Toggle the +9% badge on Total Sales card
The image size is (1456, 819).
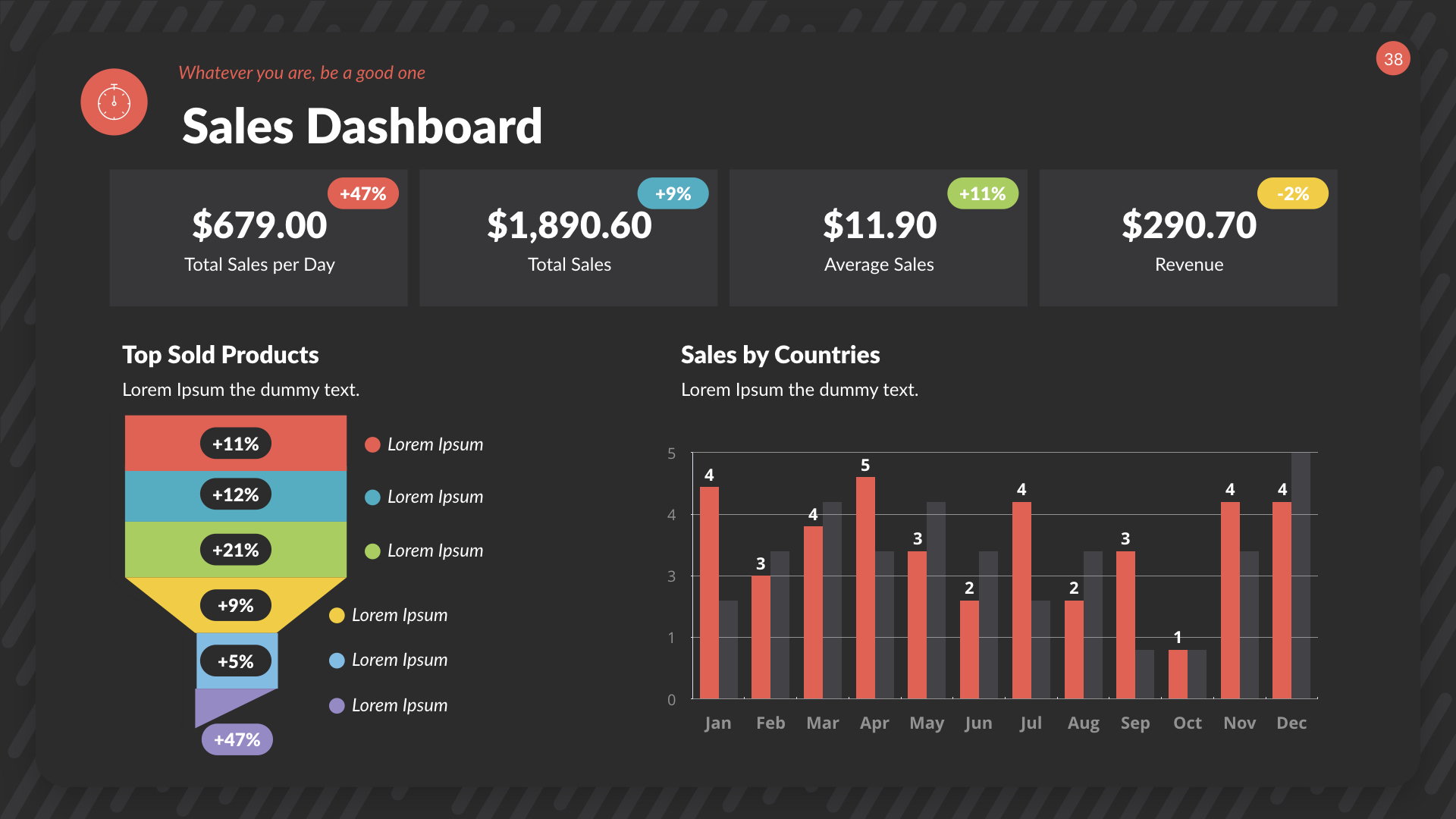click(x=673, y=194)
